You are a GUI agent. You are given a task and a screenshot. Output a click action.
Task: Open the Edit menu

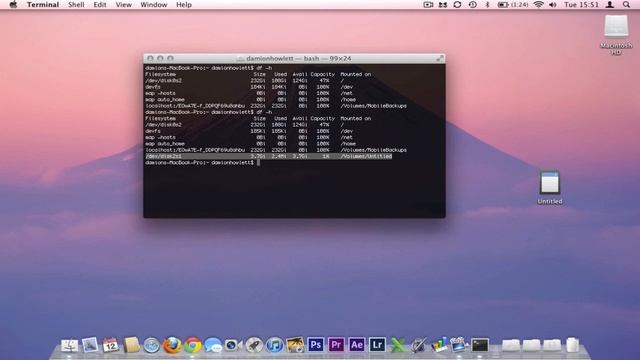[100, 4]
